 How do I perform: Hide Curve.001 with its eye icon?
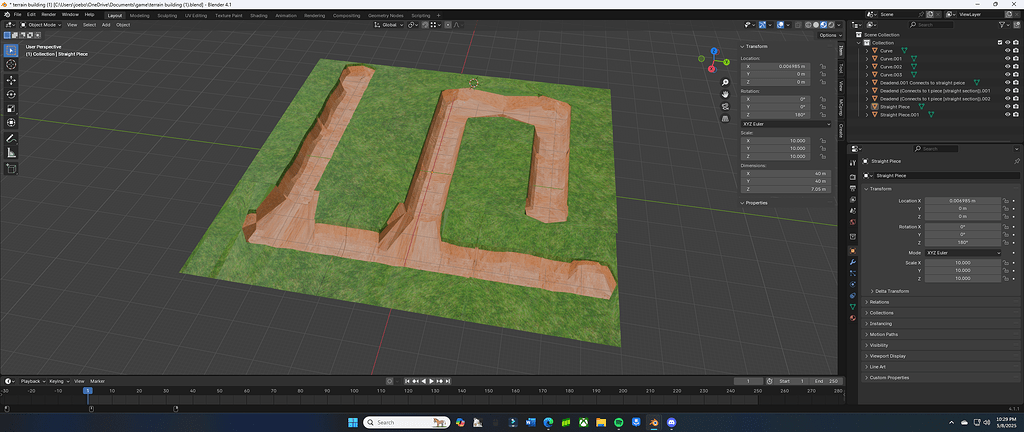click(x=1007, y=59)
